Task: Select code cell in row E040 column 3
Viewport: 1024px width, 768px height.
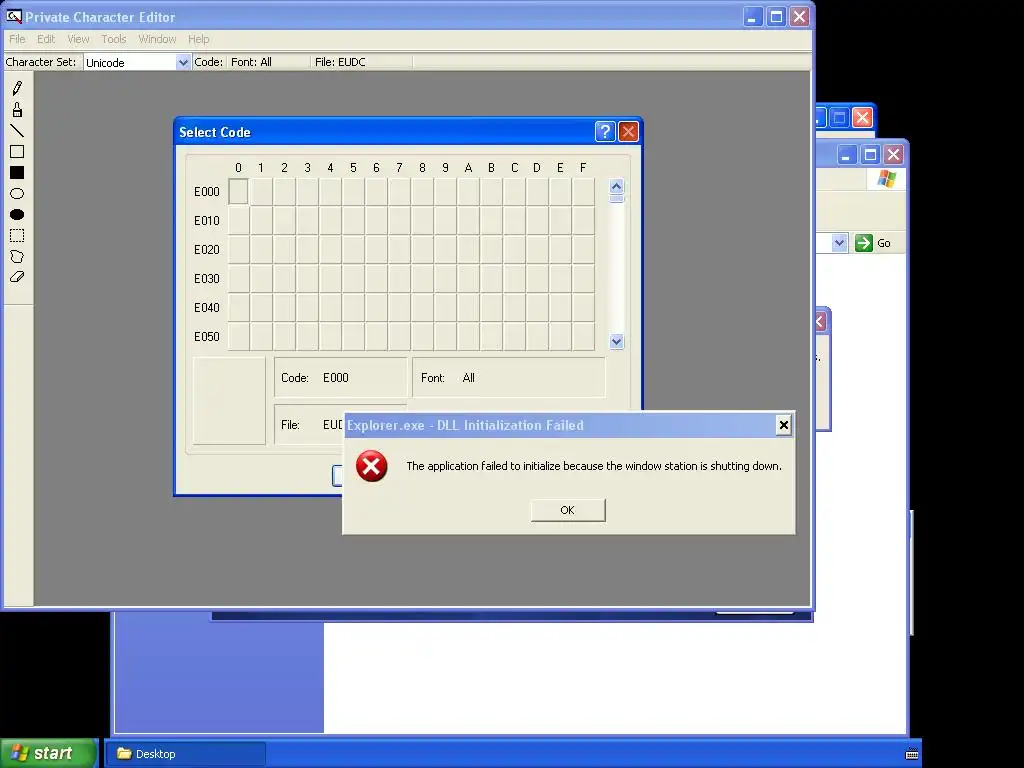Action: point(307,307)
